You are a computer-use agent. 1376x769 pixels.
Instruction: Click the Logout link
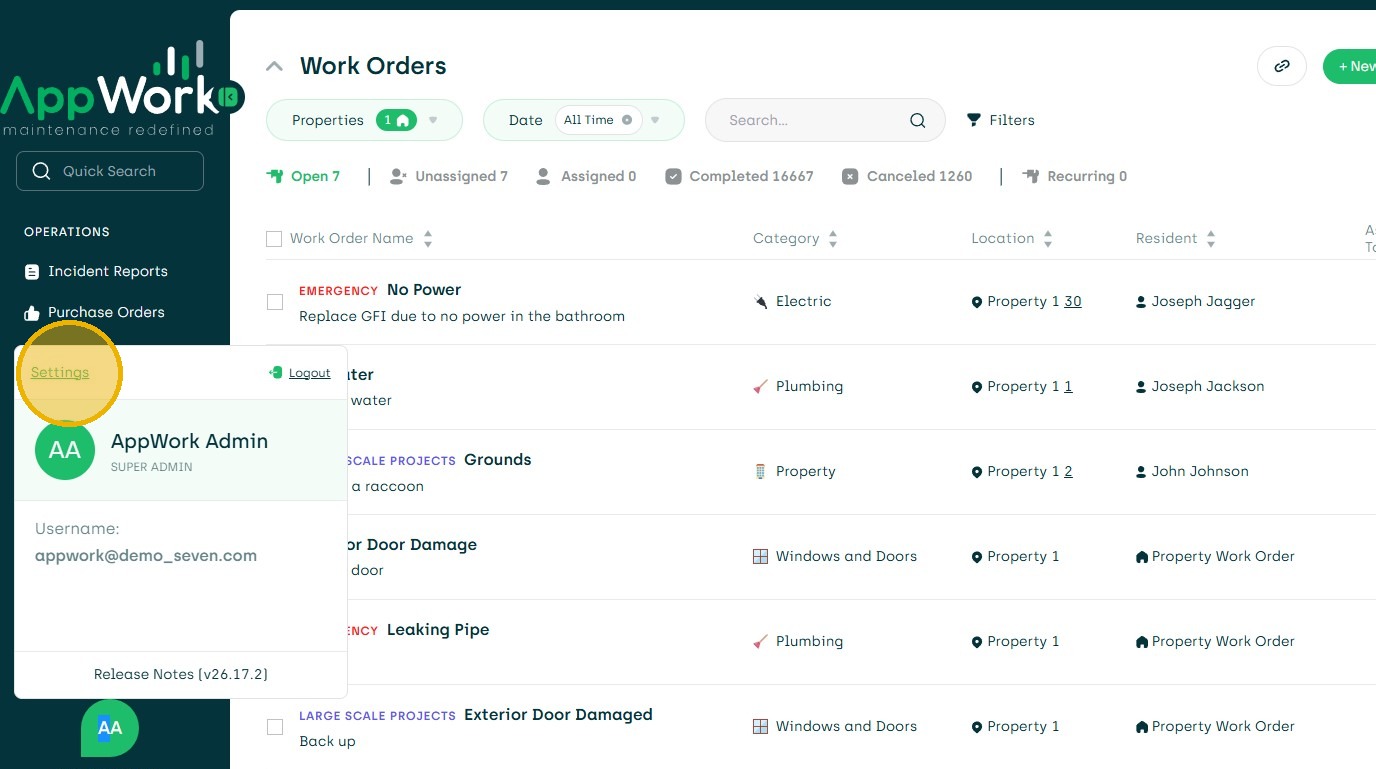[x=309, y=373]
